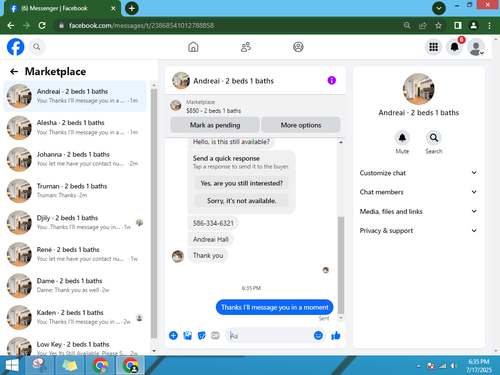The width and height of the screenshot is (500, 375).
Task: Open the browser zoom magnifier icon
Action: (x=407, y=25)
